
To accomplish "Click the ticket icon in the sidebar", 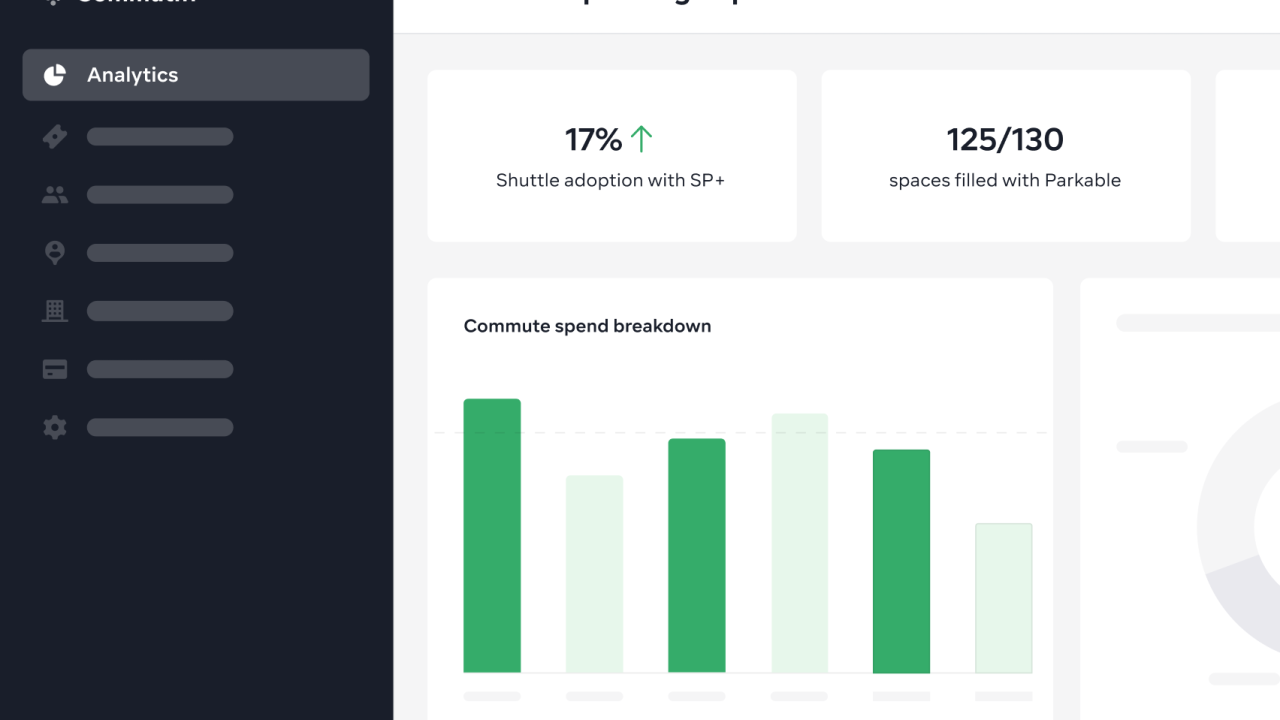I will point(55,136).
